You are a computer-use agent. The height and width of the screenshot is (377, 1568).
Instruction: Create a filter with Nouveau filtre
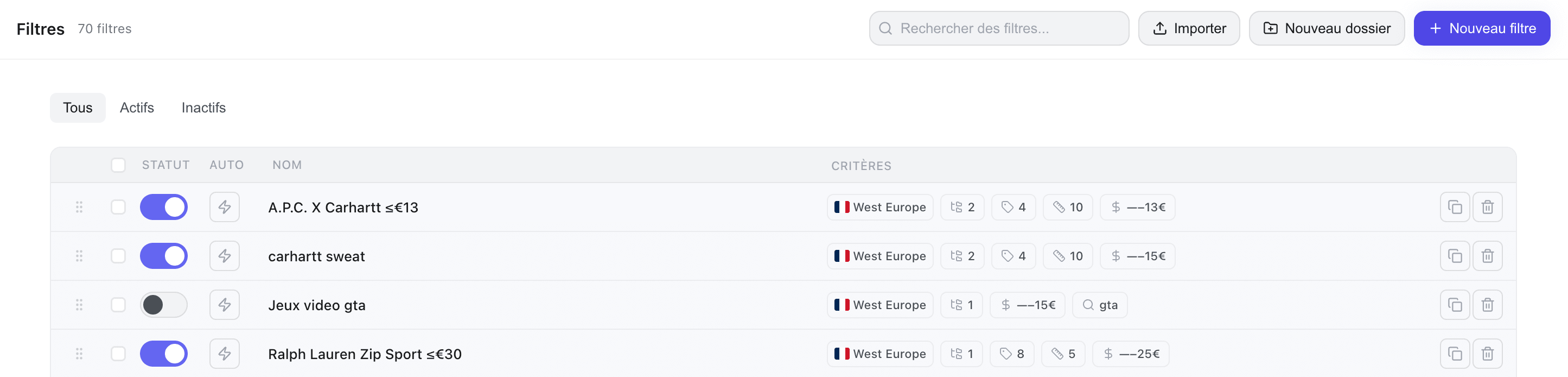[x=1482, y=28]
